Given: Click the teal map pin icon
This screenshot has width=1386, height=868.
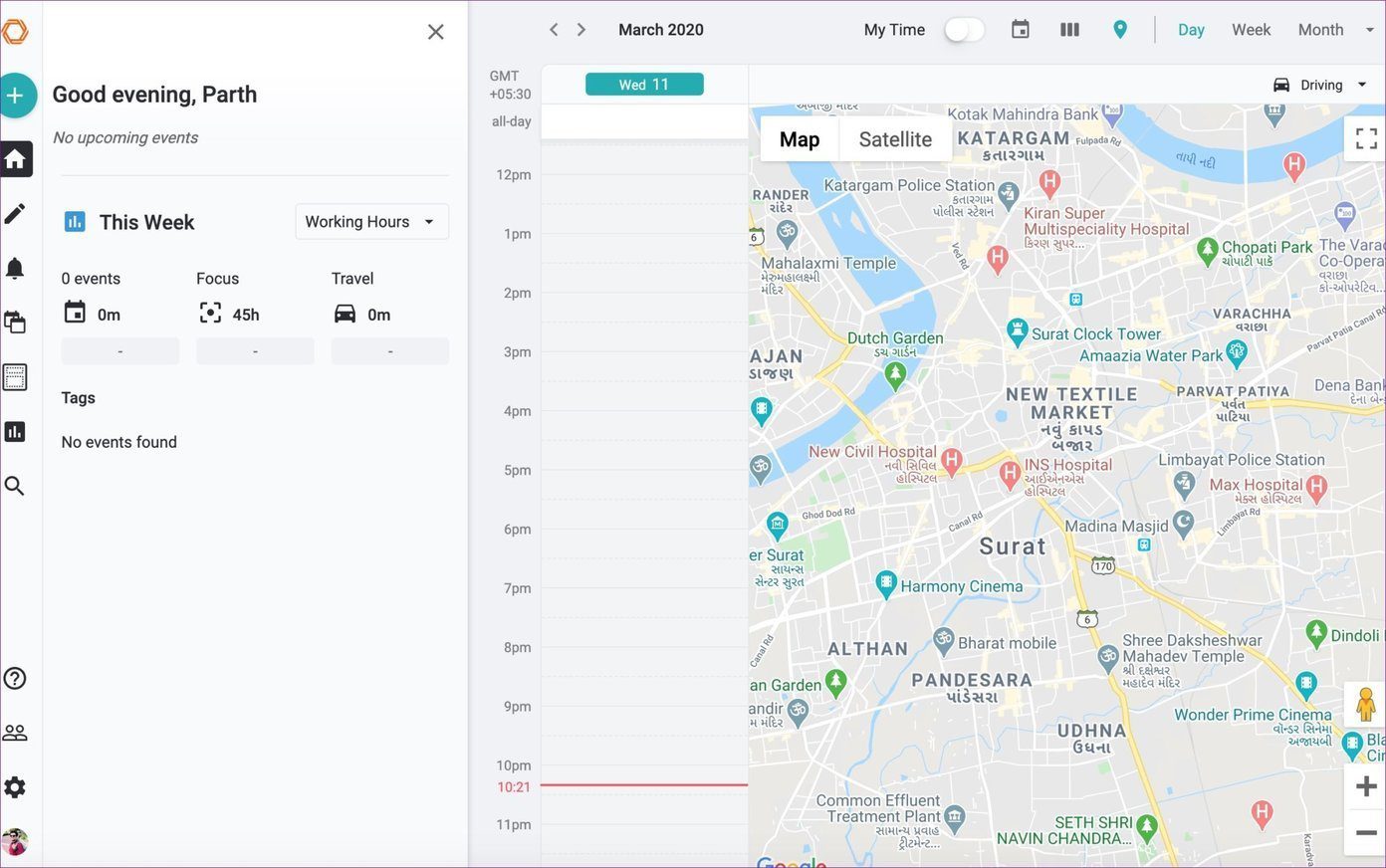Looking at the screenshot, I should click(x=1120, y=30).
